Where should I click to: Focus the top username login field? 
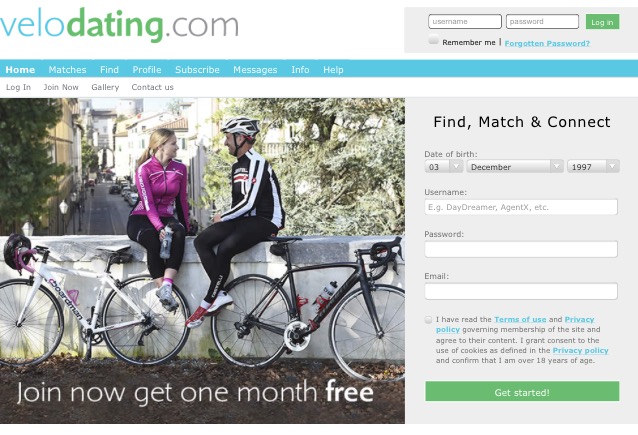pos(465,22)
